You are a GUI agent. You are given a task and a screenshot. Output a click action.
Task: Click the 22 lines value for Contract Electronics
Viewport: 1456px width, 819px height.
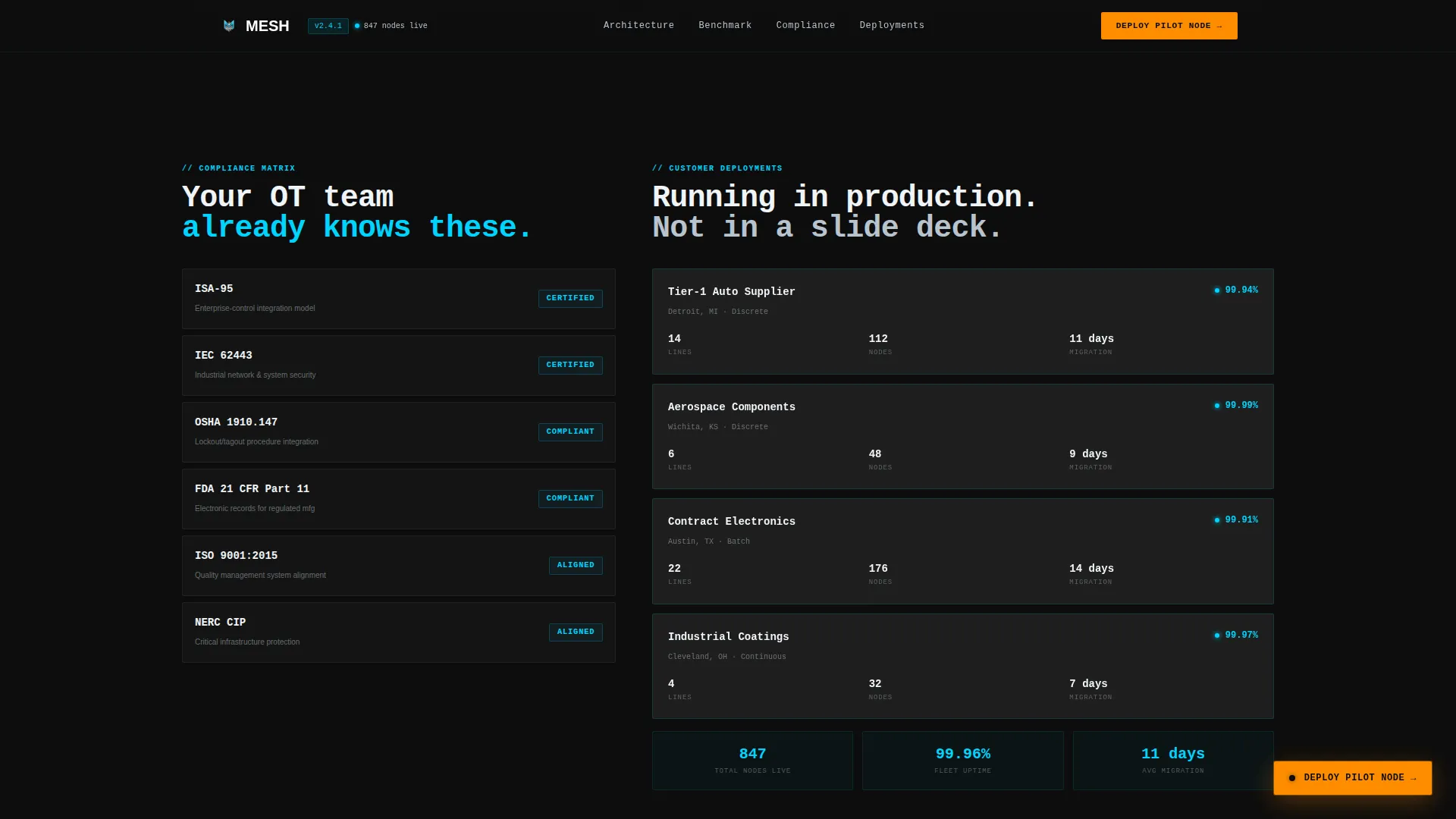674,569
